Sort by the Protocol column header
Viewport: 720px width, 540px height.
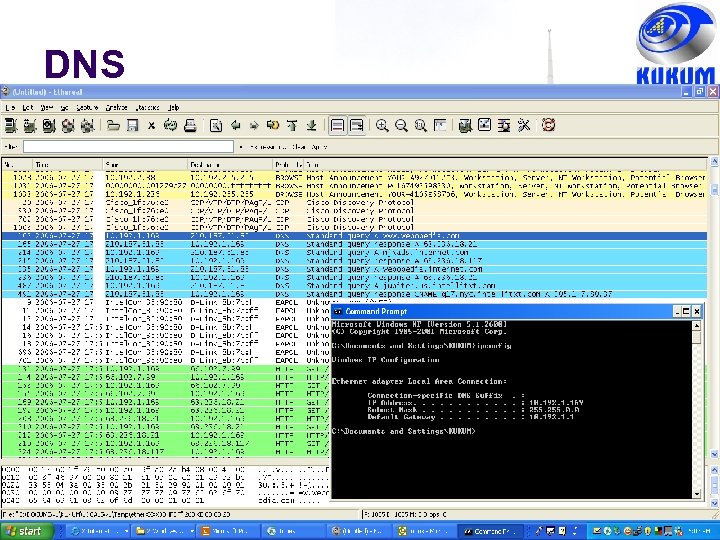coord(288,164)
